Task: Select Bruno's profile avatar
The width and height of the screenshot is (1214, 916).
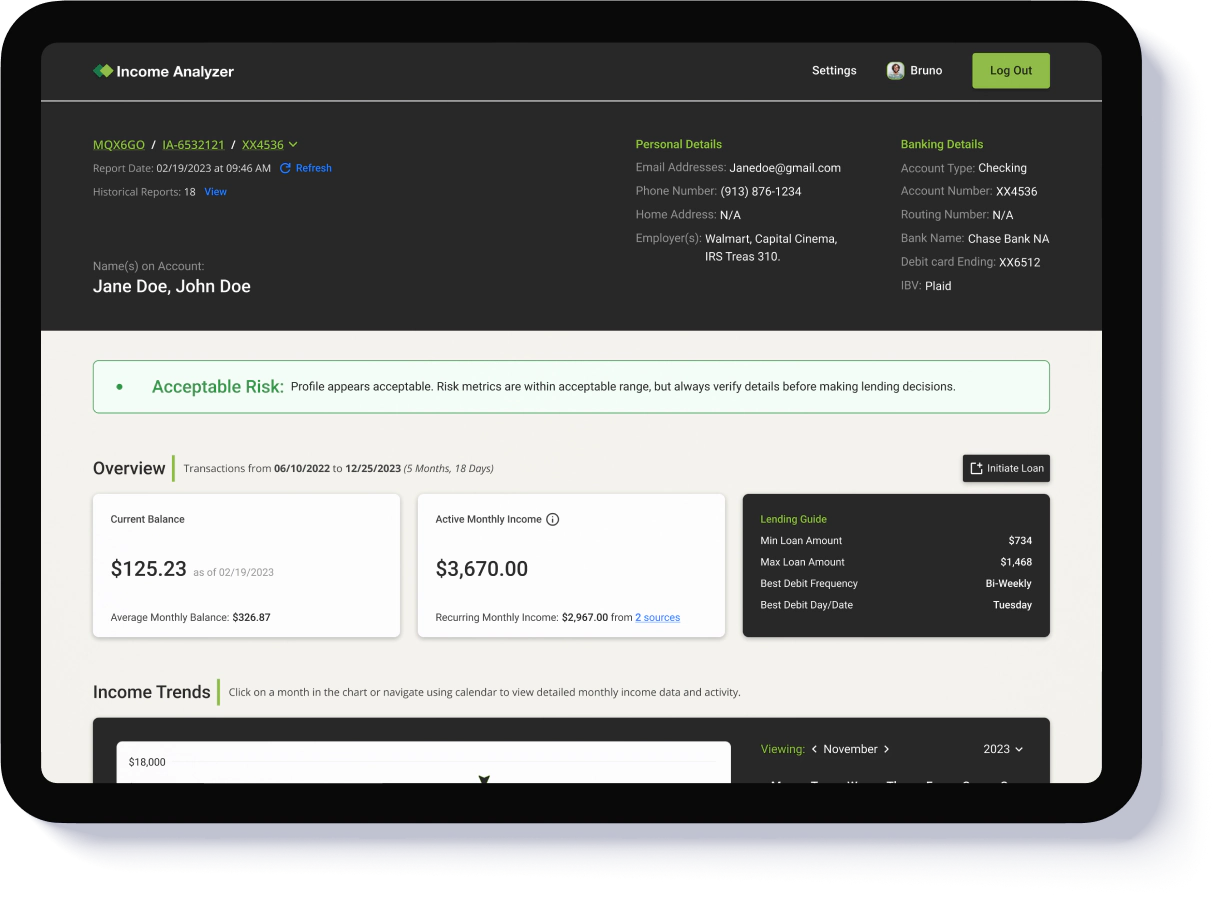Action: tap(897, 70)
